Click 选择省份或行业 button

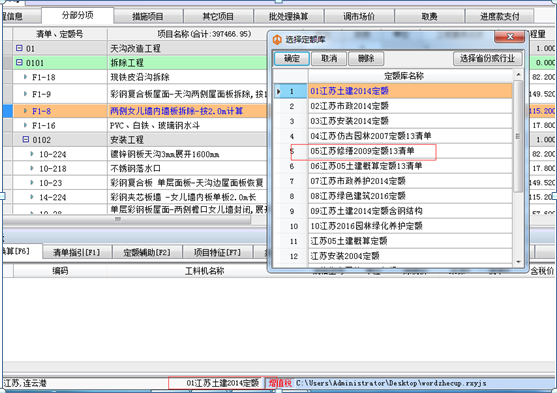click(x=487, y=58)
